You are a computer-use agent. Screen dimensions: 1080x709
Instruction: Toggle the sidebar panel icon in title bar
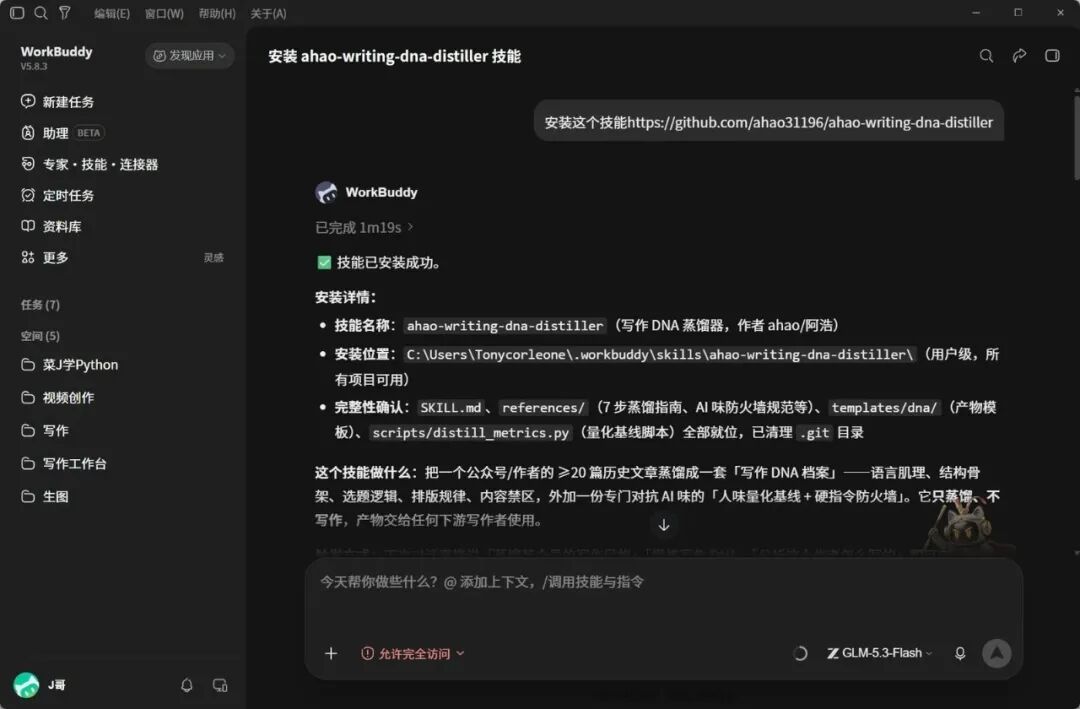[x=17, y=12]
